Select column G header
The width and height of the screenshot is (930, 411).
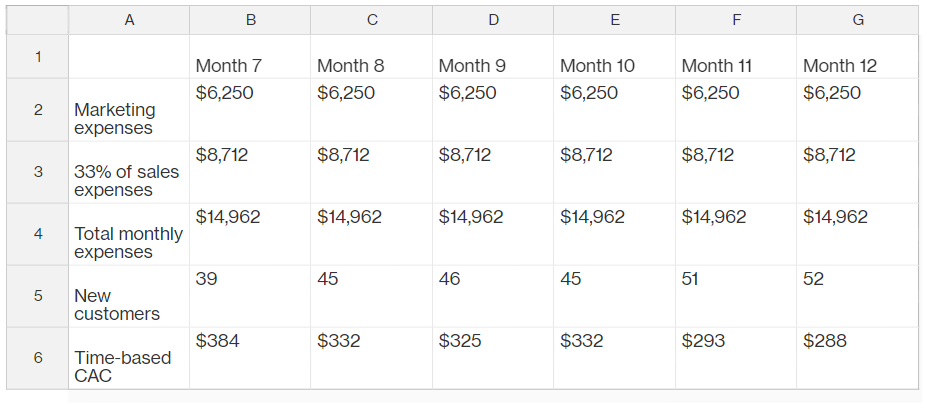click(x=858, y=20)
